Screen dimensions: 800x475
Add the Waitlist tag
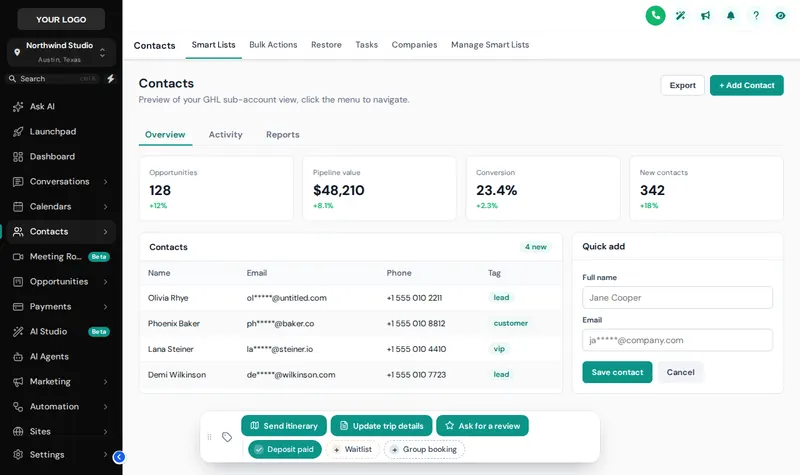[x=353, y=449]
